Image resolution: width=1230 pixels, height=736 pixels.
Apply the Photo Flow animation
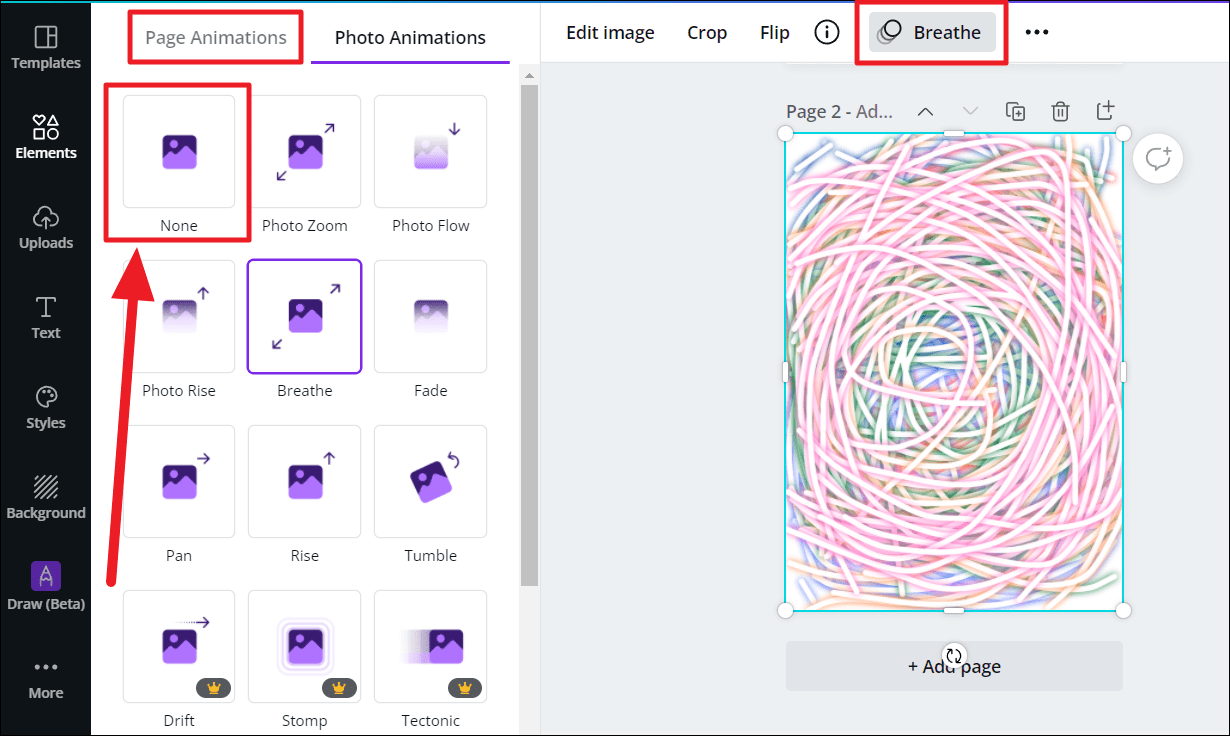430,152
